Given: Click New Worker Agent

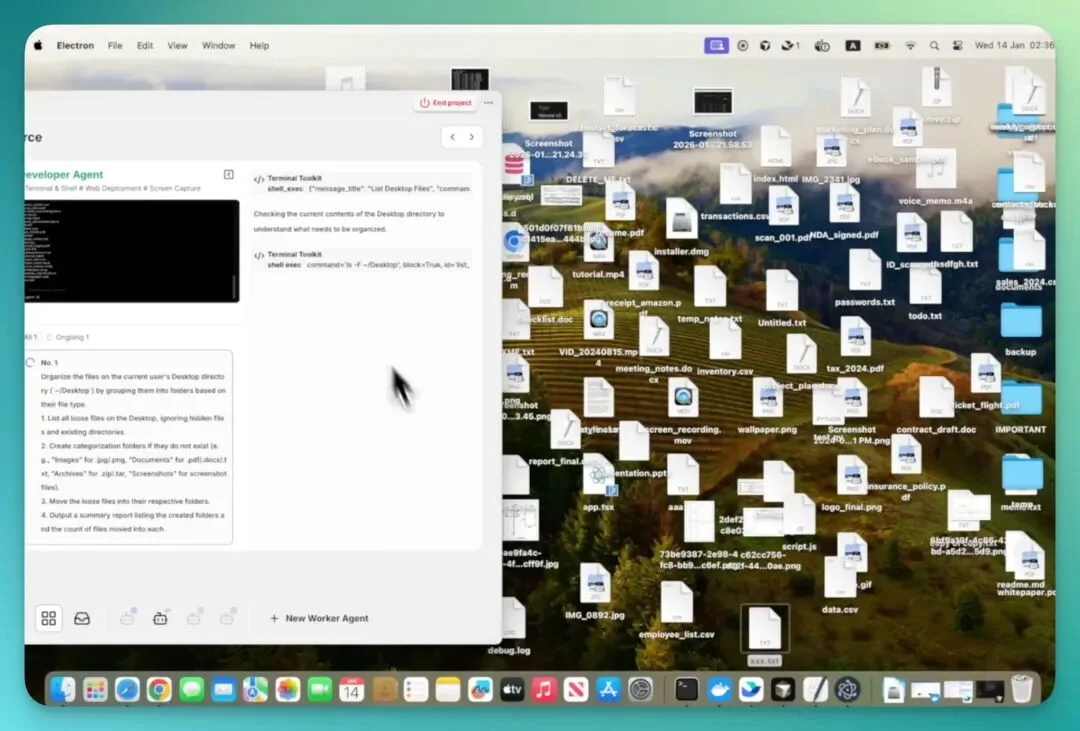Looking at the screenshot, I should (319, 618).
